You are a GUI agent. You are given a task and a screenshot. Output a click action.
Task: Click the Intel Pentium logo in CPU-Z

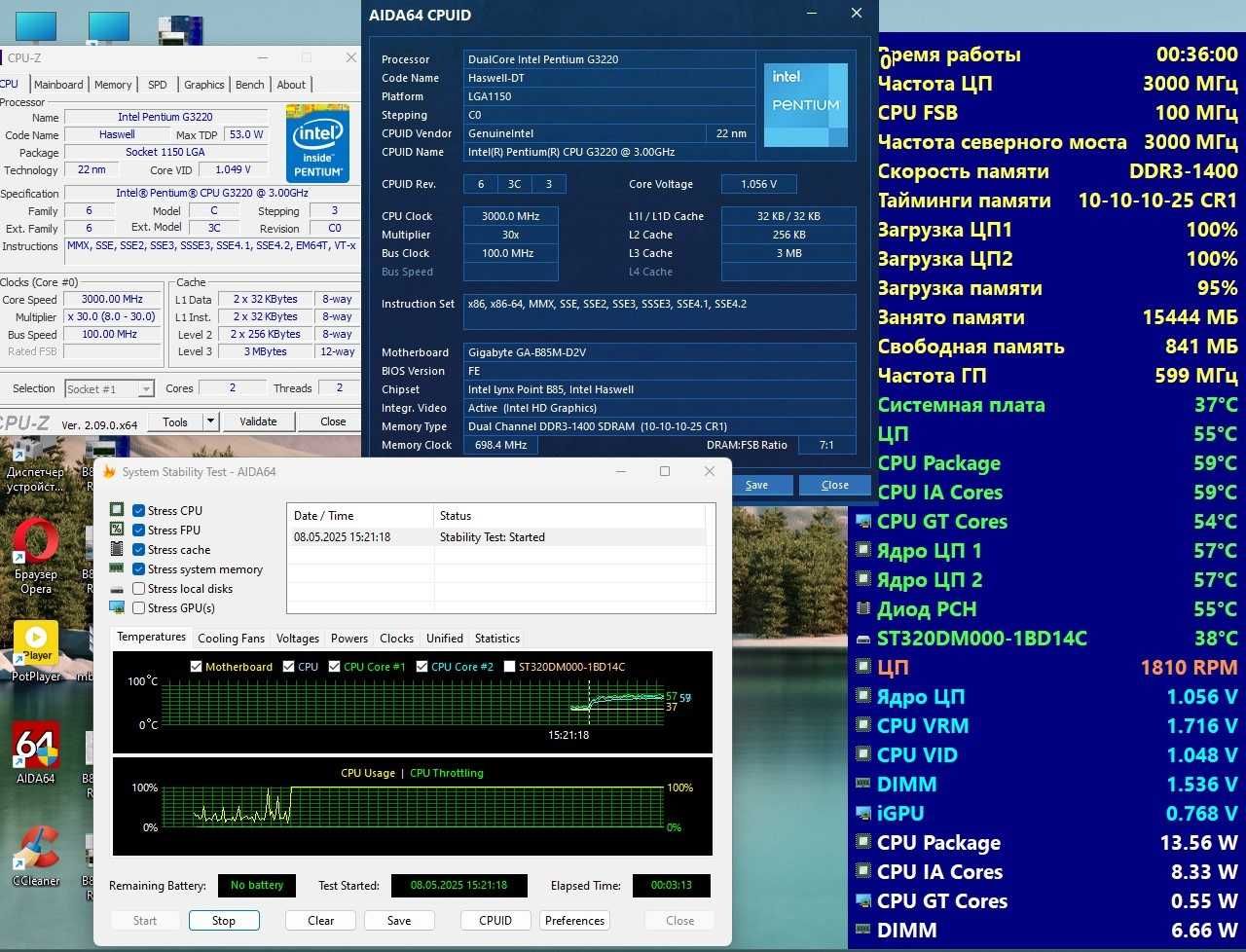pyautogui.click(x=317, y=142)
